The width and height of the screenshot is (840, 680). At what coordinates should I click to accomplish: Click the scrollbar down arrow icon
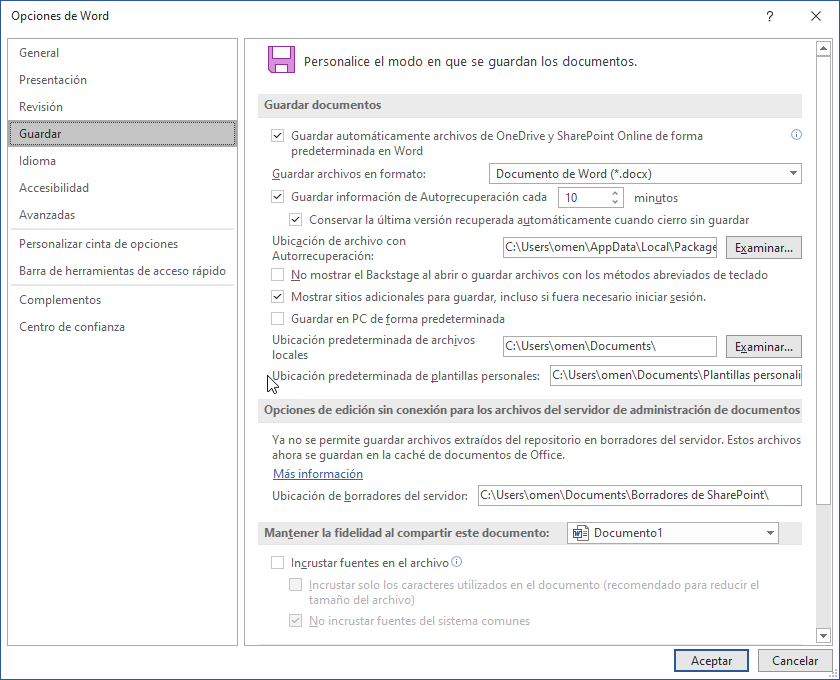[x=824, y=634]
